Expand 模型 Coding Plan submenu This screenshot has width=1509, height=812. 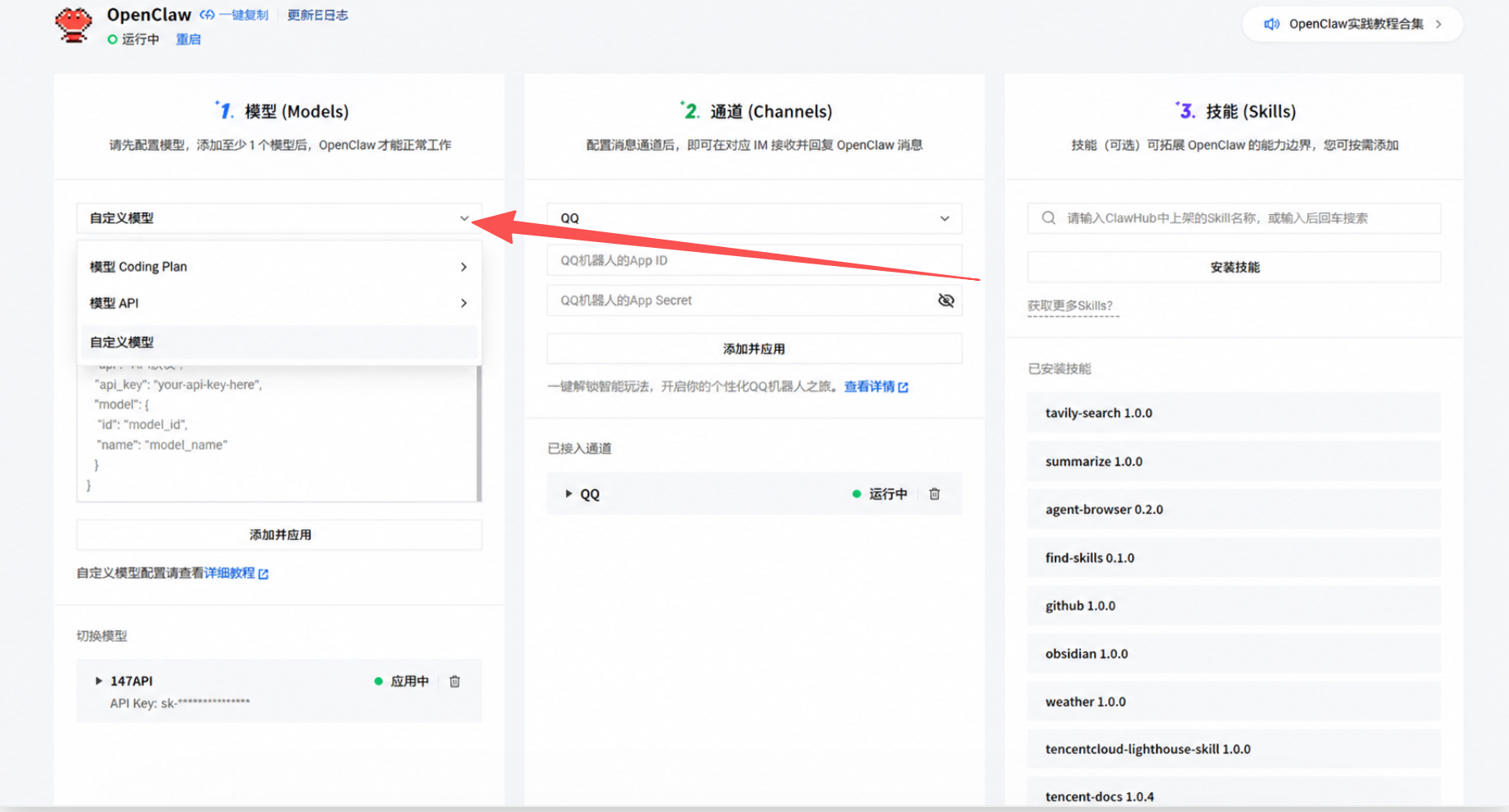pos(279,267)
